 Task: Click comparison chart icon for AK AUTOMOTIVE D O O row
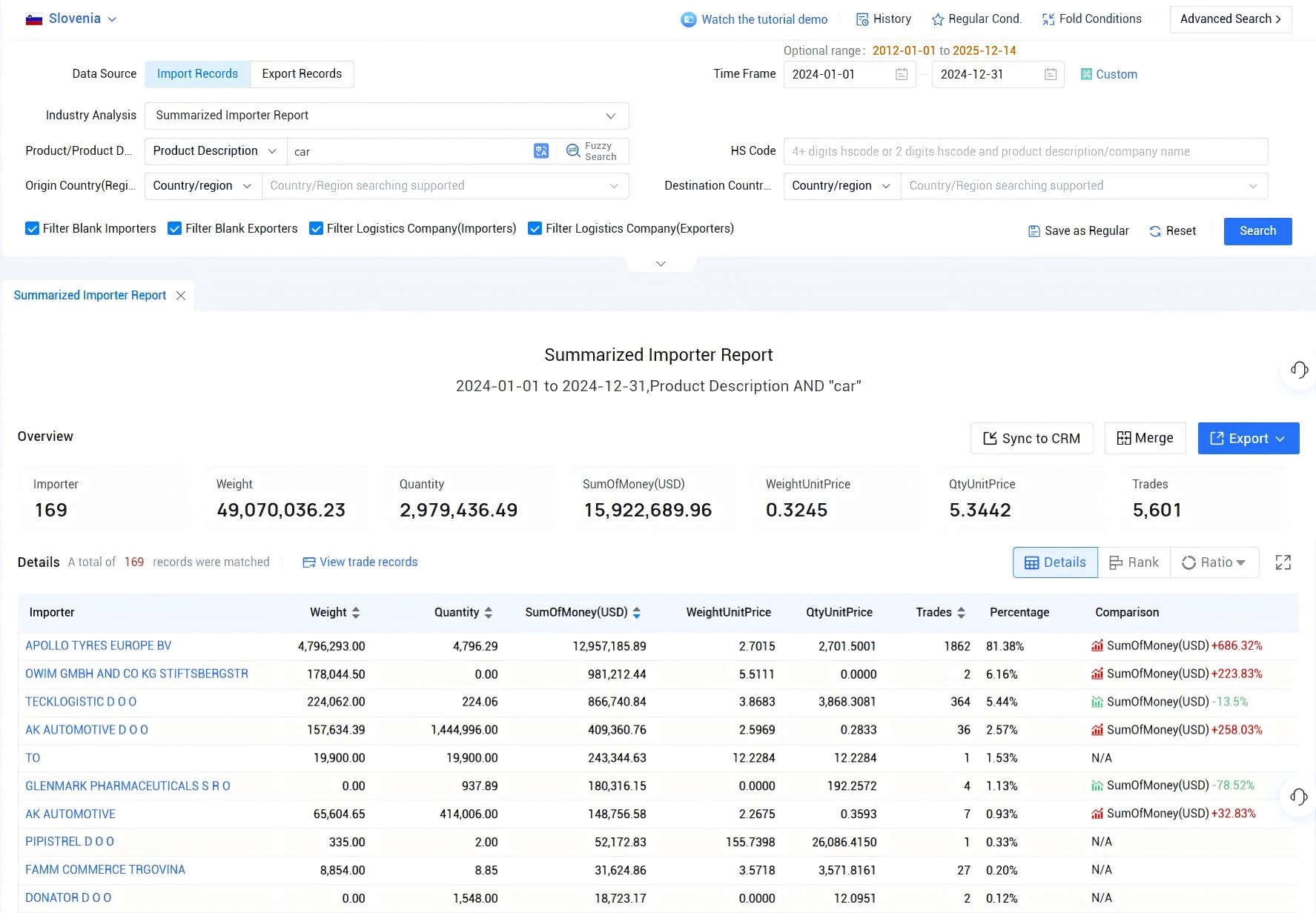tap(1097, 730)
